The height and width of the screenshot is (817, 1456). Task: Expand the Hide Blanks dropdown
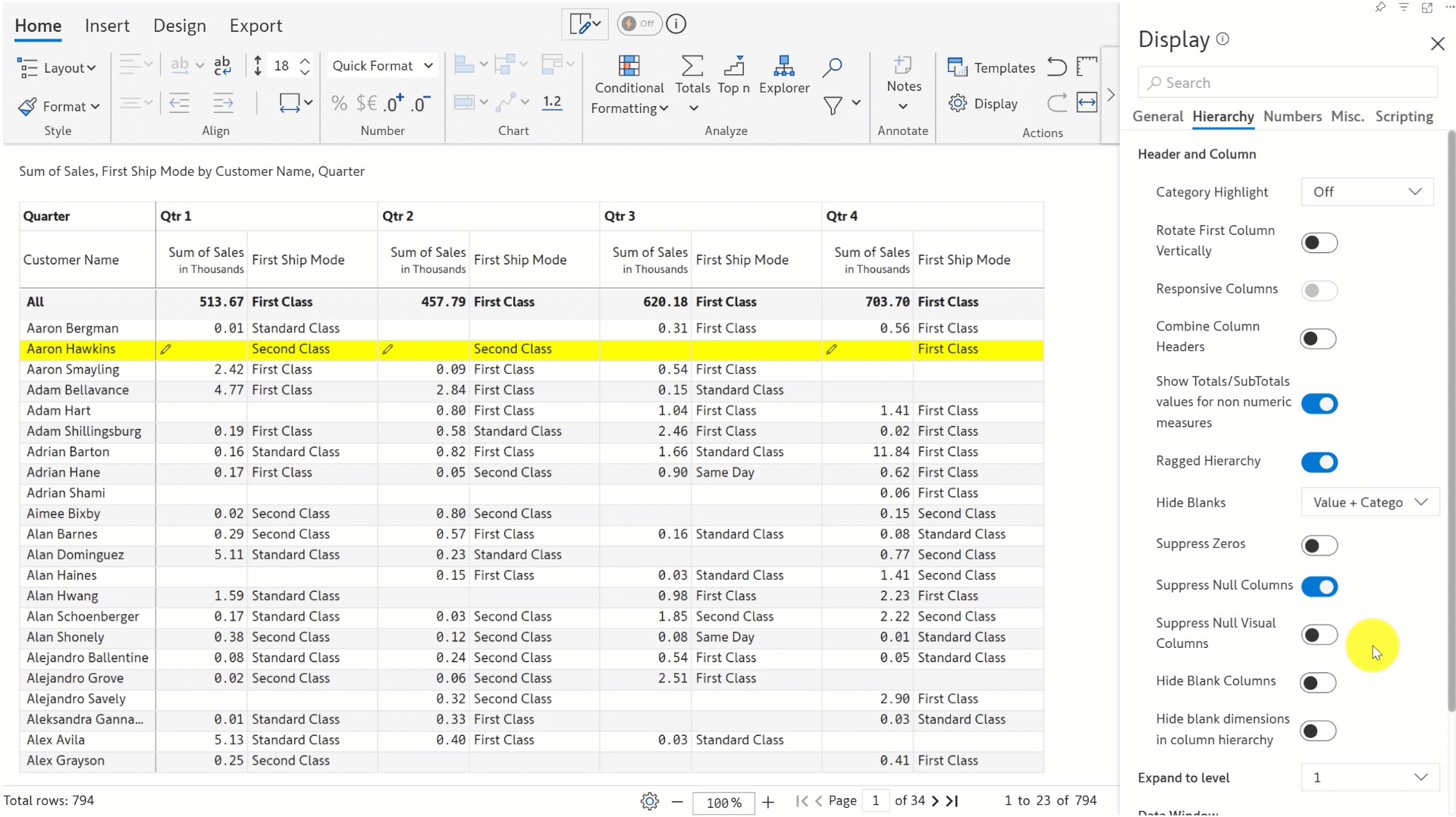pyautogui.click(x=1370, y=502)
